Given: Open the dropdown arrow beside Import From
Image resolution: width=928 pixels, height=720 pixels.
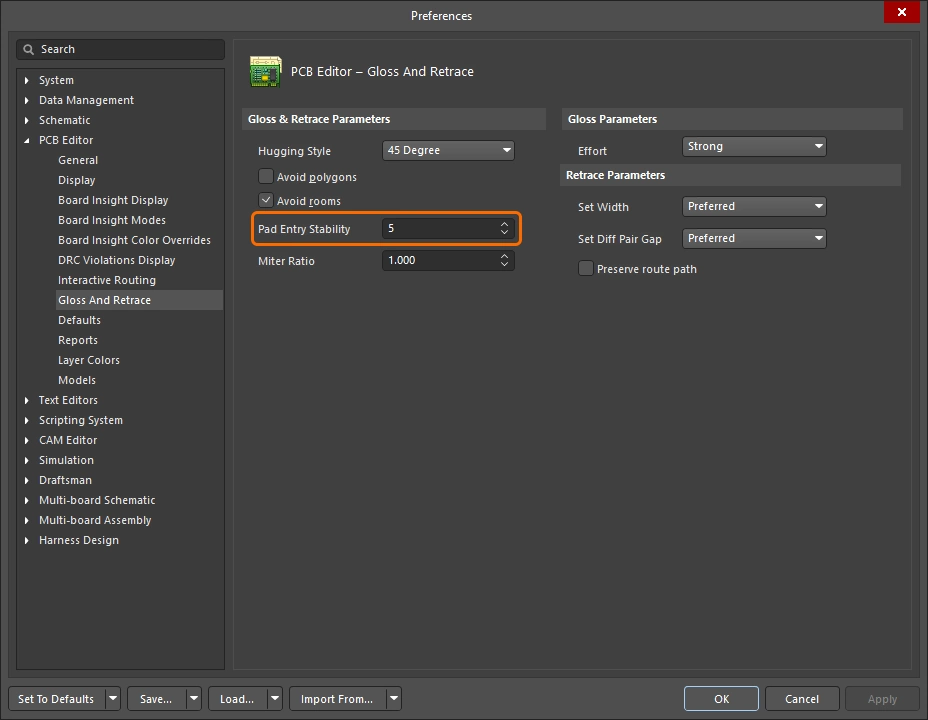Looking at the screenshot, I should click(394, 698).
